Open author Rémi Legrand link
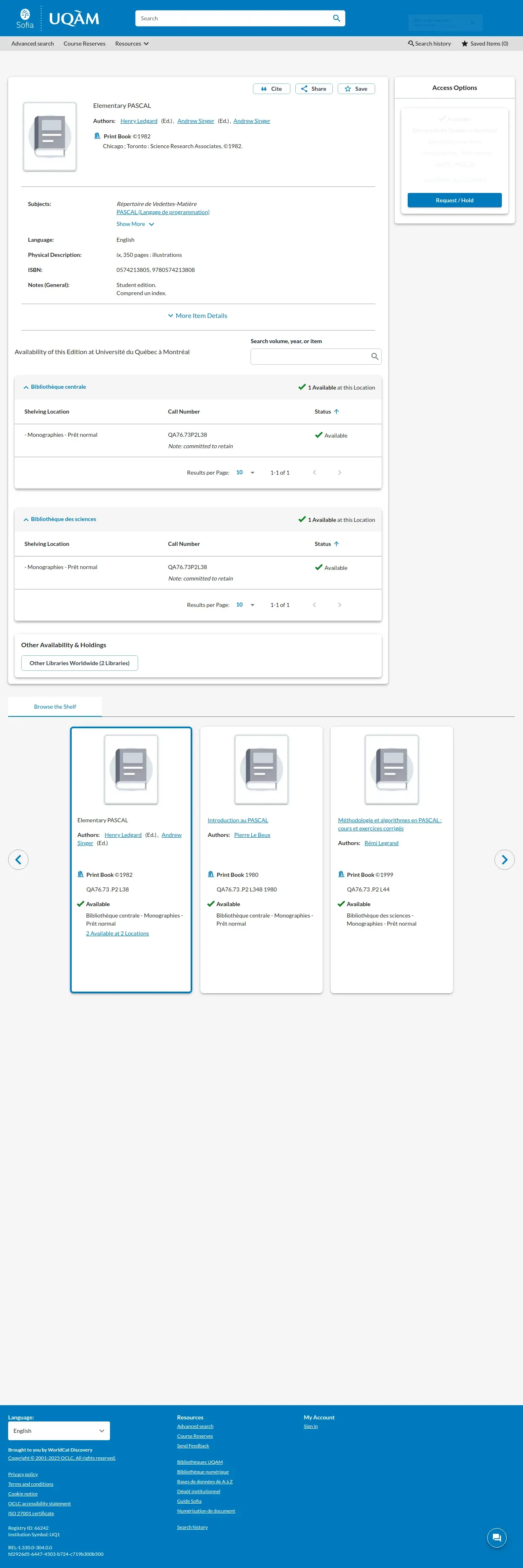The width and height of the screenshot is (523, 1568). pyautogui.click(x=382, y=843)
